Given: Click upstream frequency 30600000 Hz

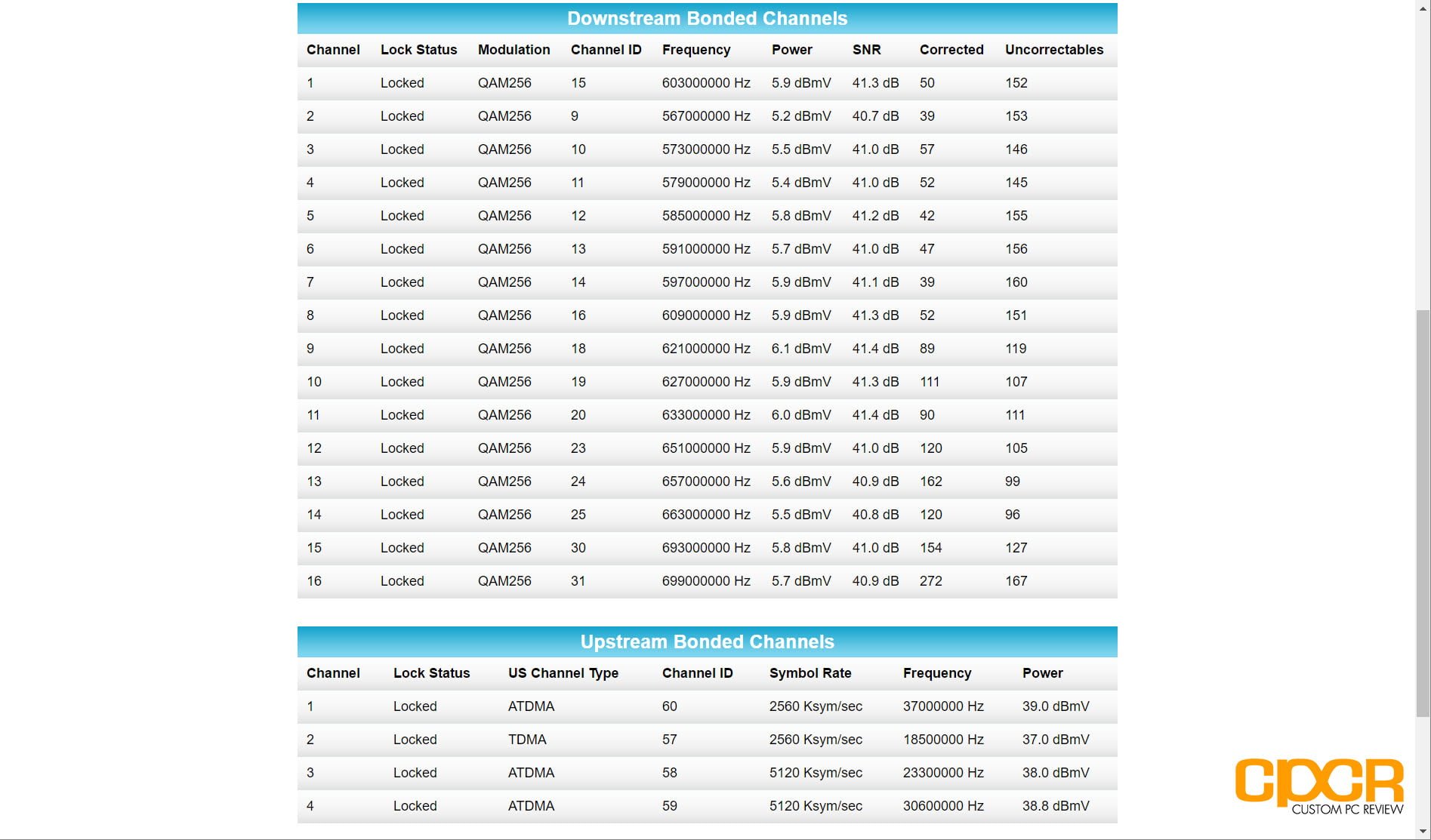Looking at the screenshot, I should [943, 806].
